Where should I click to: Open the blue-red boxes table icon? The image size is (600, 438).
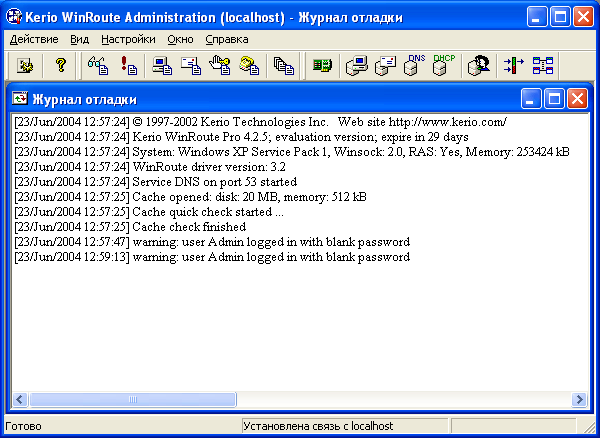[543, 65]
